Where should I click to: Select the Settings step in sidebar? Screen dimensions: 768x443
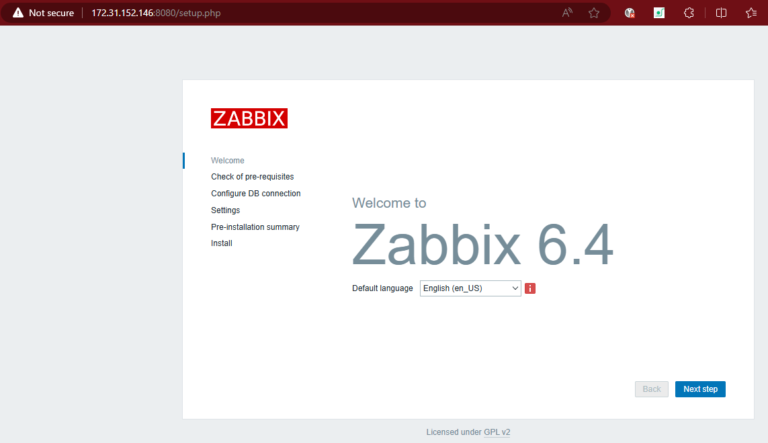click(225, 210)
